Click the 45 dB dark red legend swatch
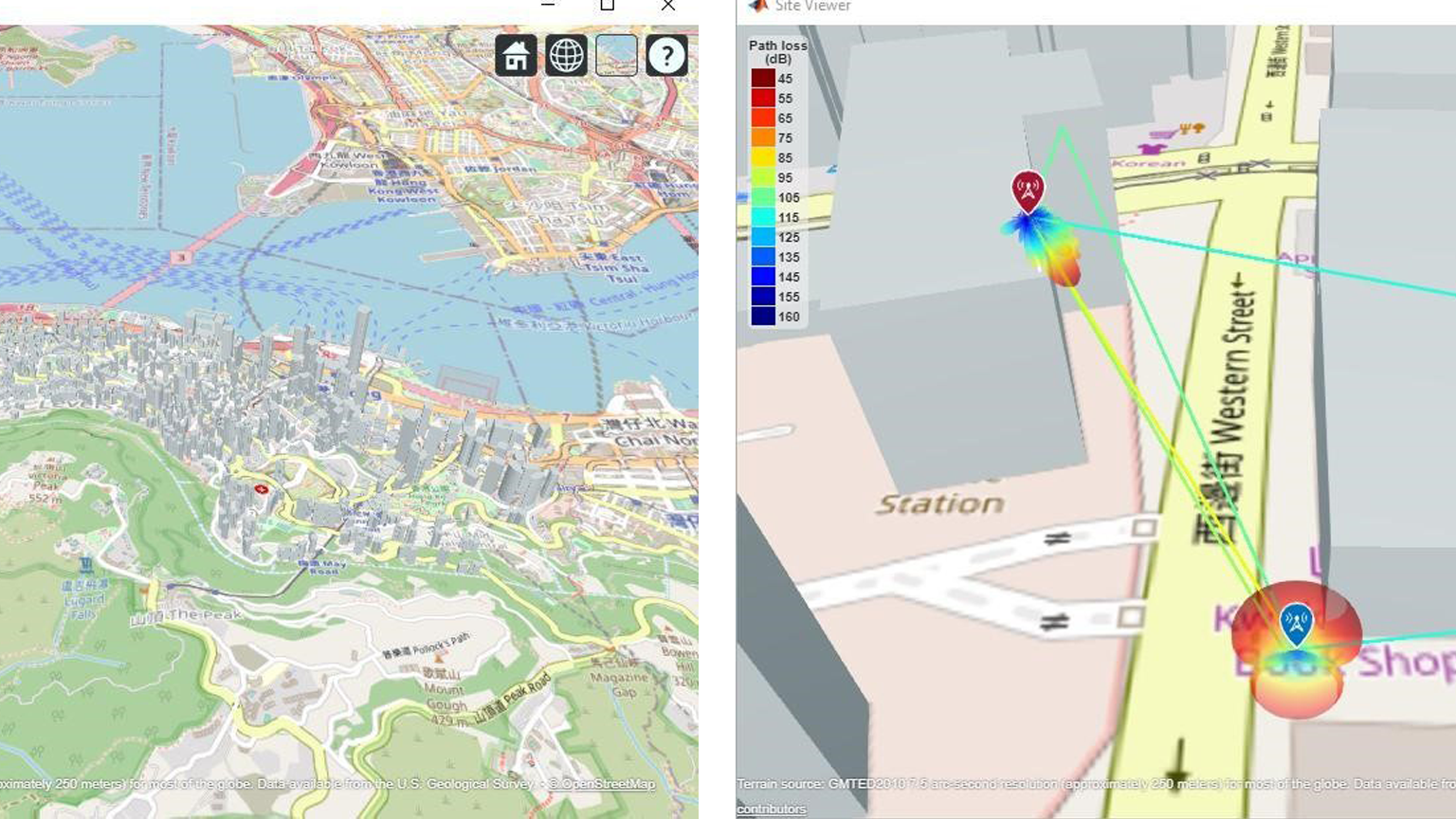Screen dimensions: 1456x819 [x=763, y=79]
